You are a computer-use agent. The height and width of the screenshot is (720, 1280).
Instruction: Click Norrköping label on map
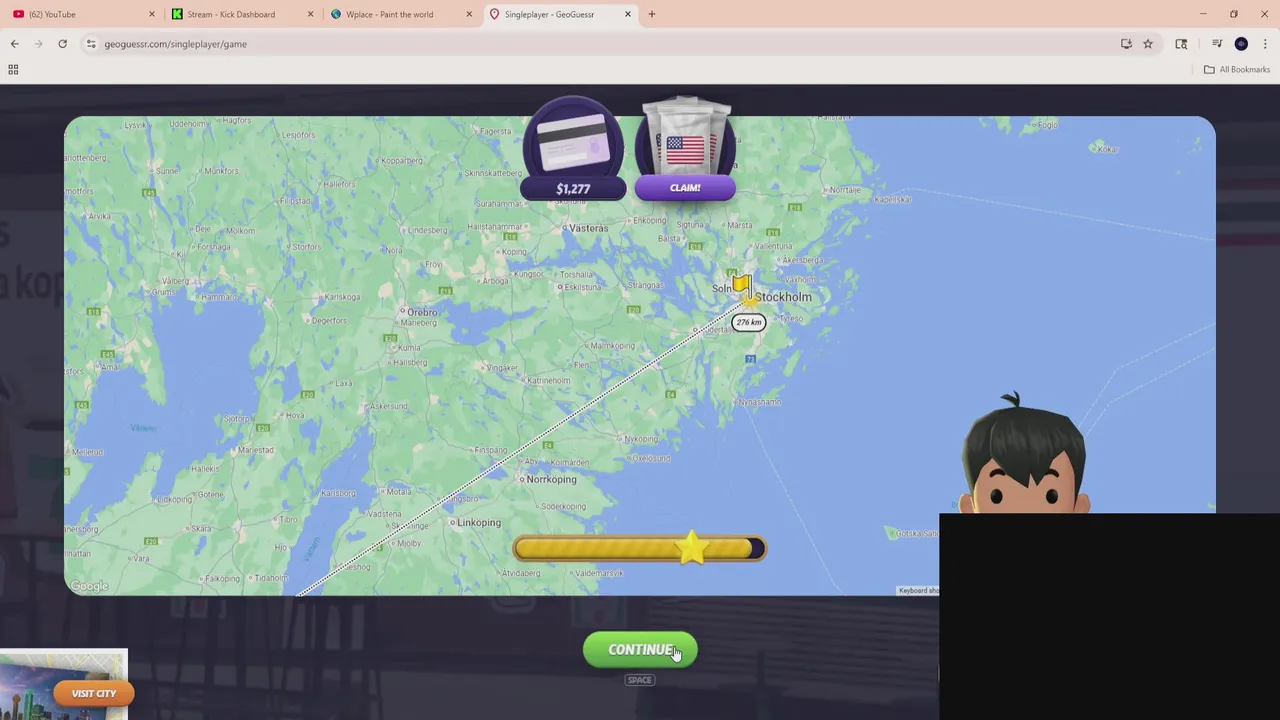tap(551, 479)
